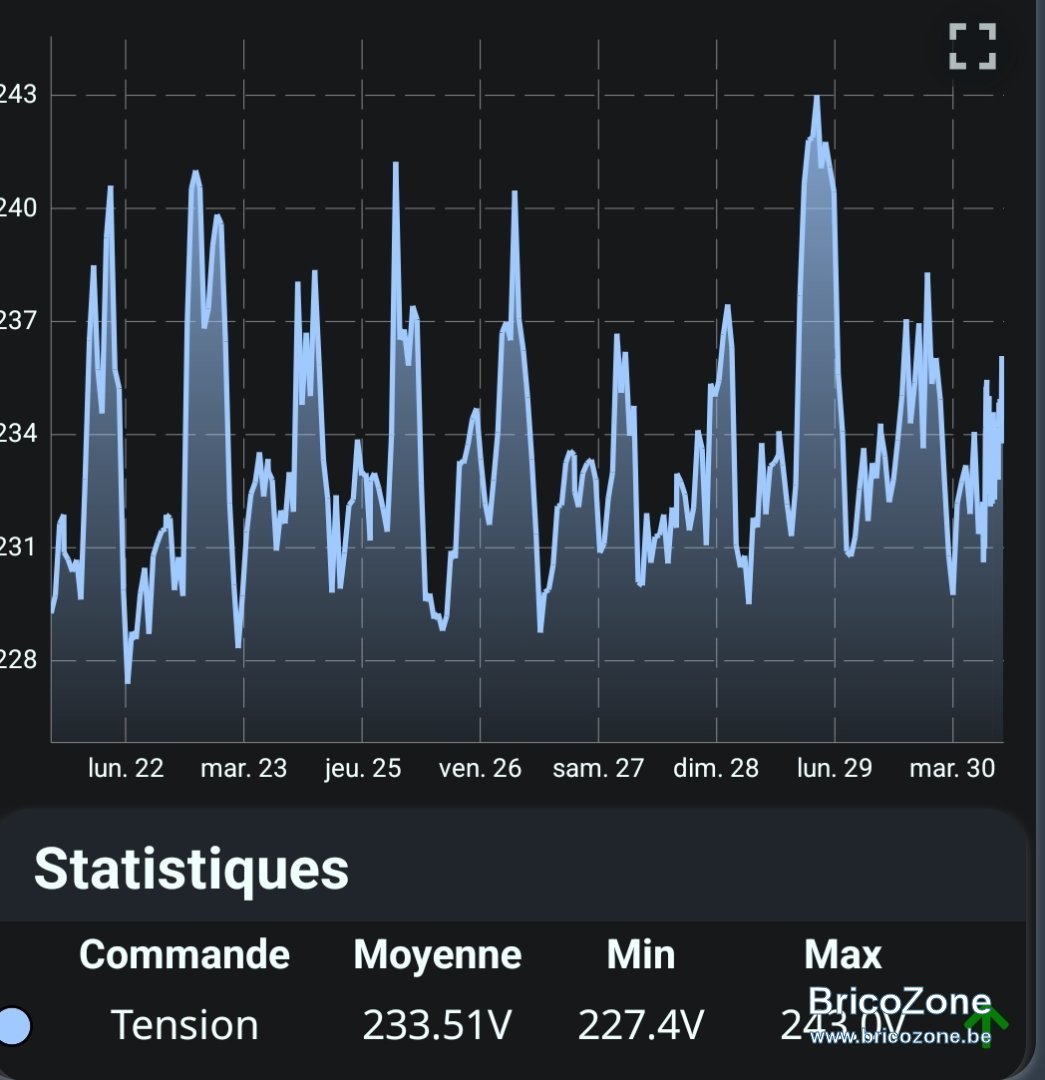
Task: Click the lun. 29 date label
Action: coord(834,768)
